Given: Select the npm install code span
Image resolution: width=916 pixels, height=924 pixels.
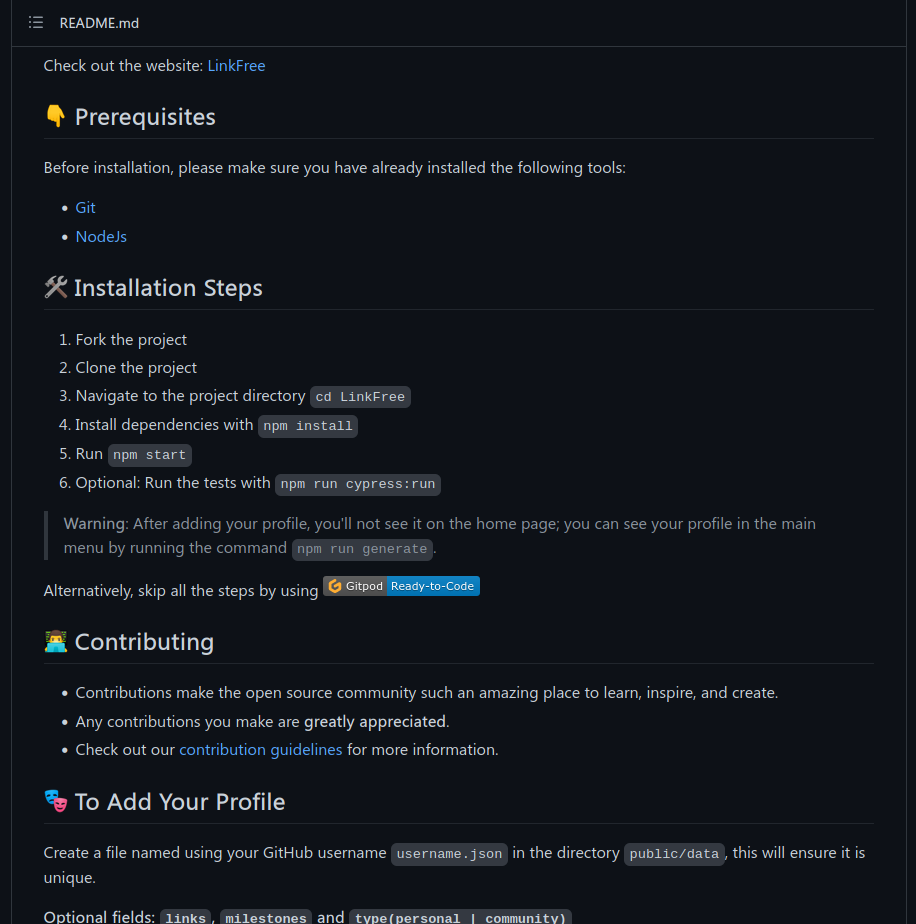Looking at the screenshot, I should click(307, 425).
